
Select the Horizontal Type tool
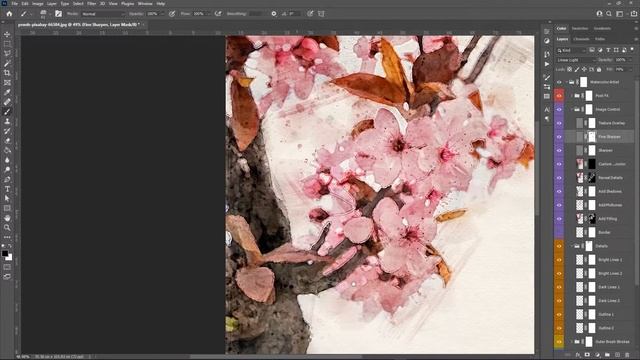click(x=7, y=189)
